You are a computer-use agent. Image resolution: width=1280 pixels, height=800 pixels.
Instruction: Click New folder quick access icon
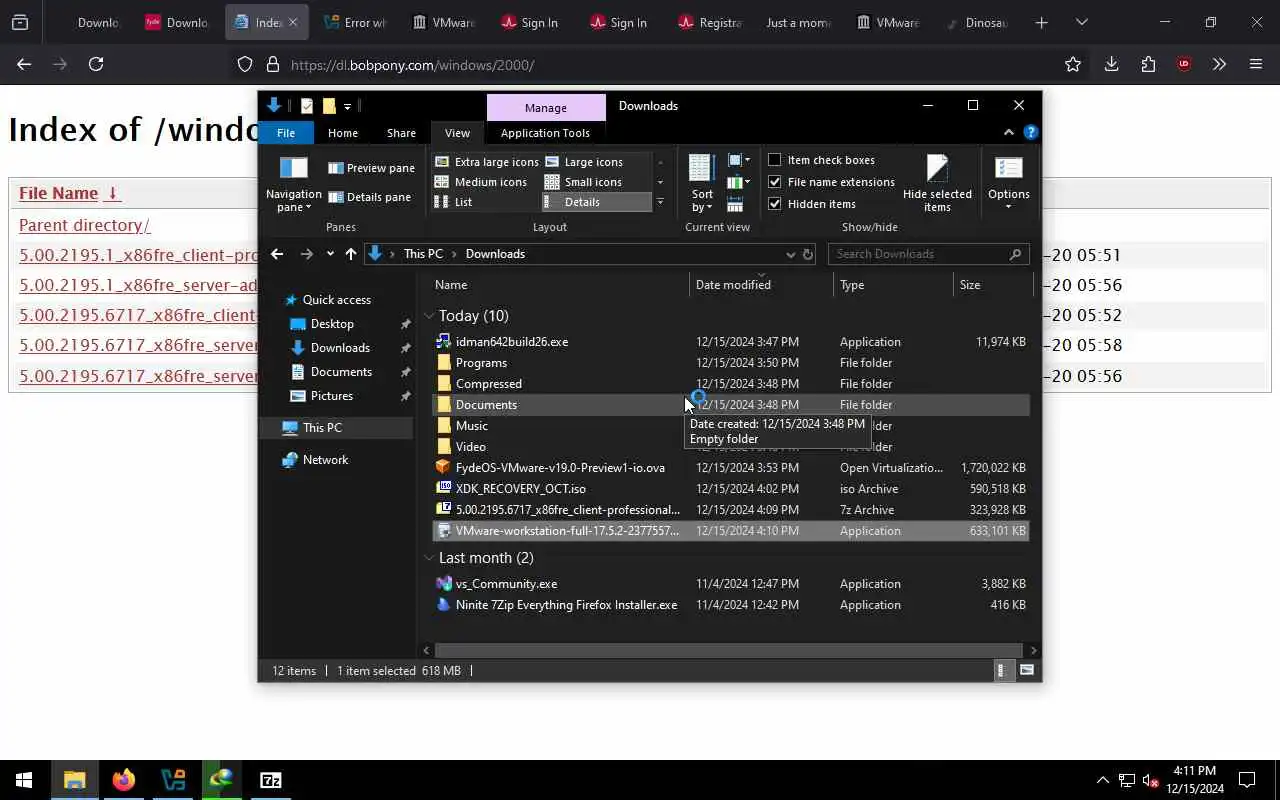(328, 106)
